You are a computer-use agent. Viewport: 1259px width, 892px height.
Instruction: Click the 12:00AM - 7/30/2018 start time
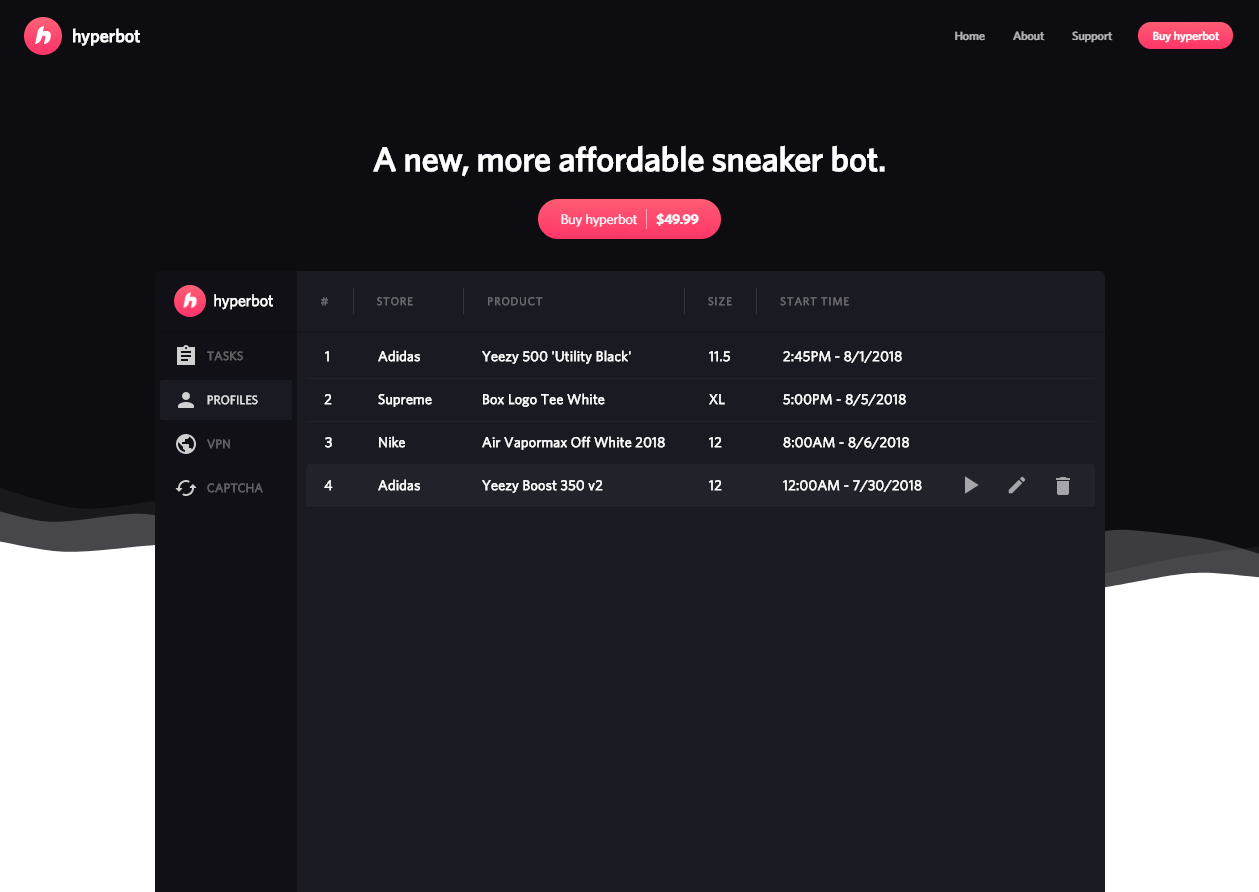pyautogui.click(x=852, y=486)
